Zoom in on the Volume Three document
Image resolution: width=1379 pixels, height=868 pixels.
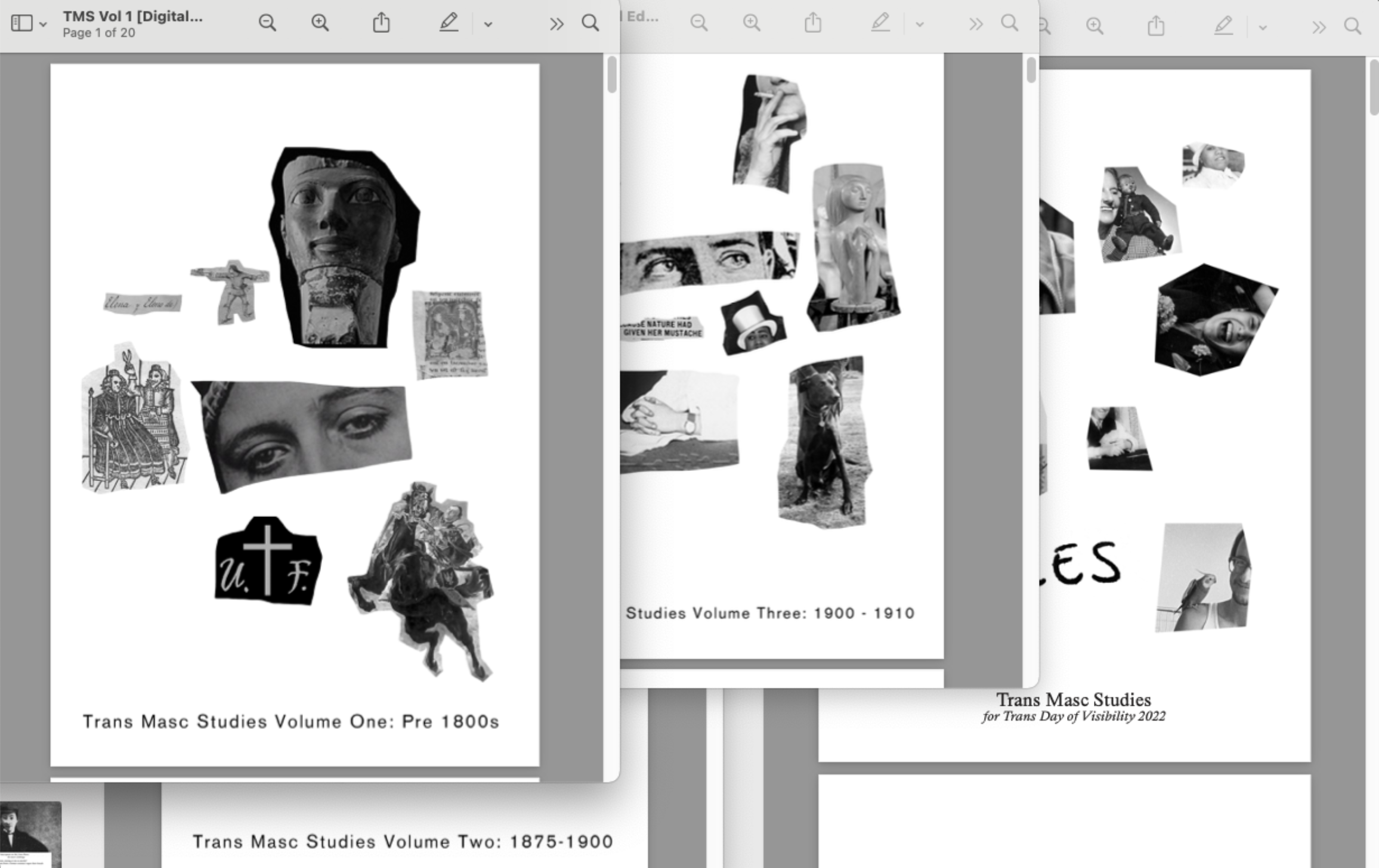752,23
